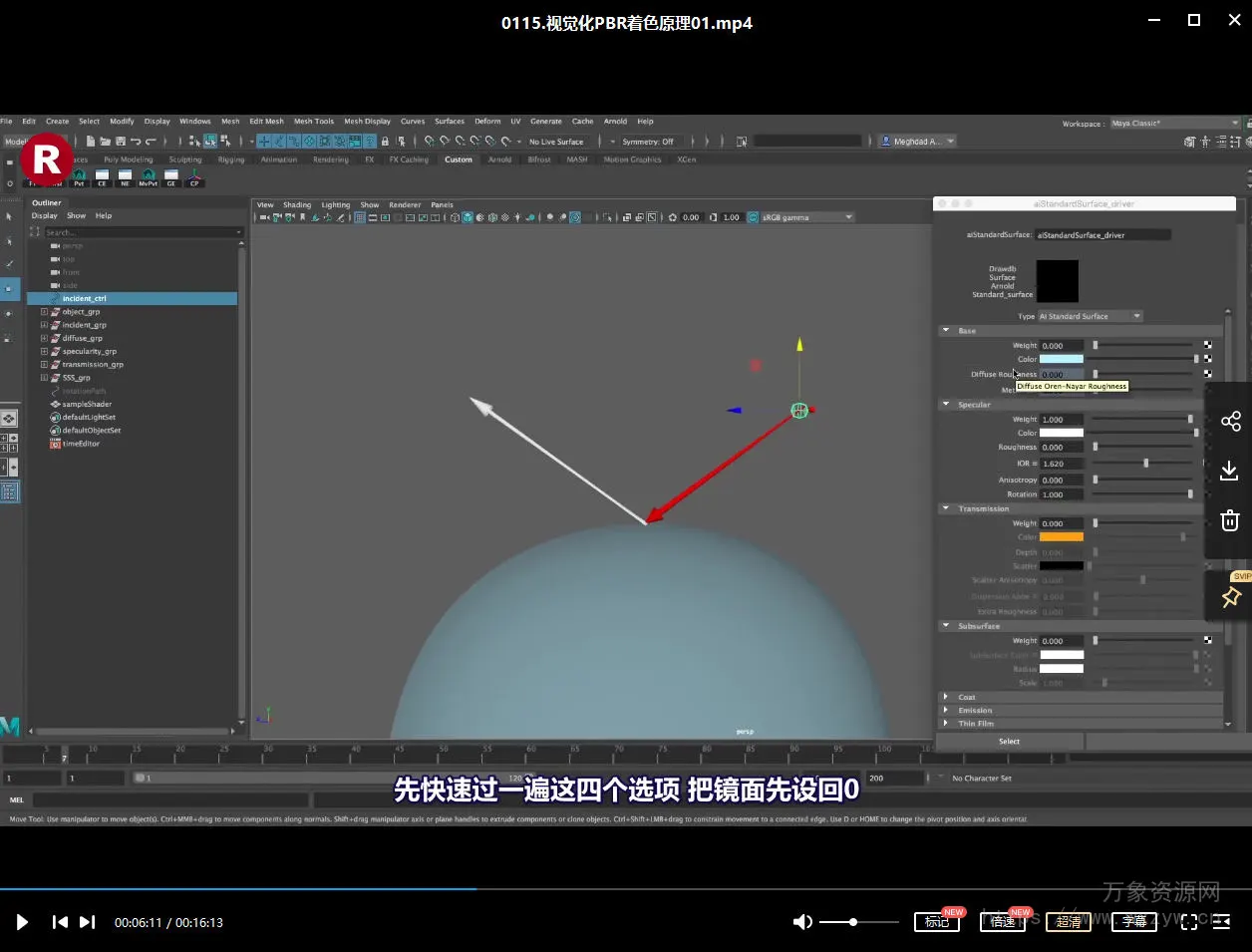Click the share icon on right sidebar
Screen dimensions: 1252x952
(x=1230, y=421)
